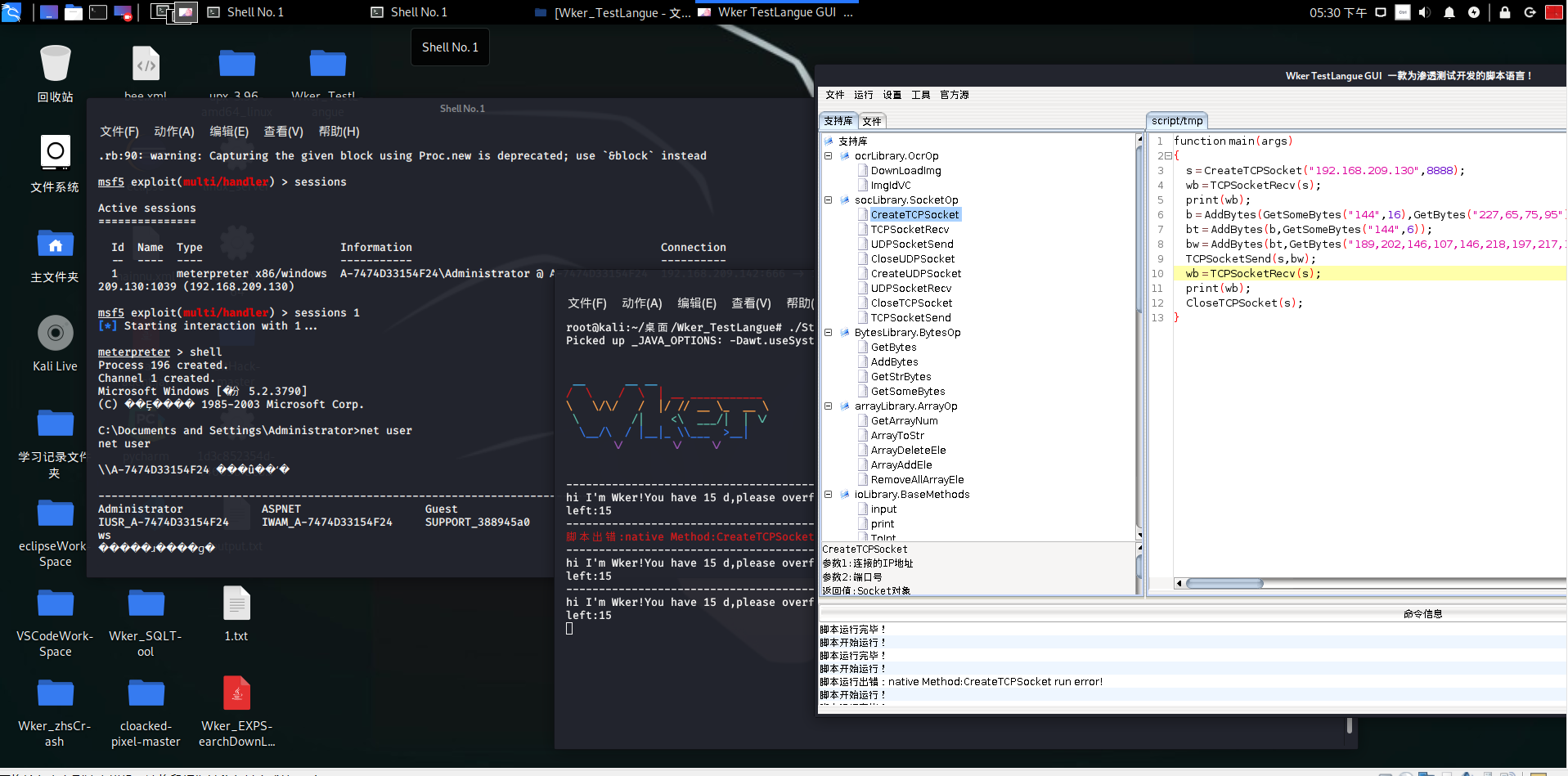Switch to the Wker_TestLangue file manager taskbar button
Image resolution: width=1568 pixels, height=776 pixels.
coord(612,12)
